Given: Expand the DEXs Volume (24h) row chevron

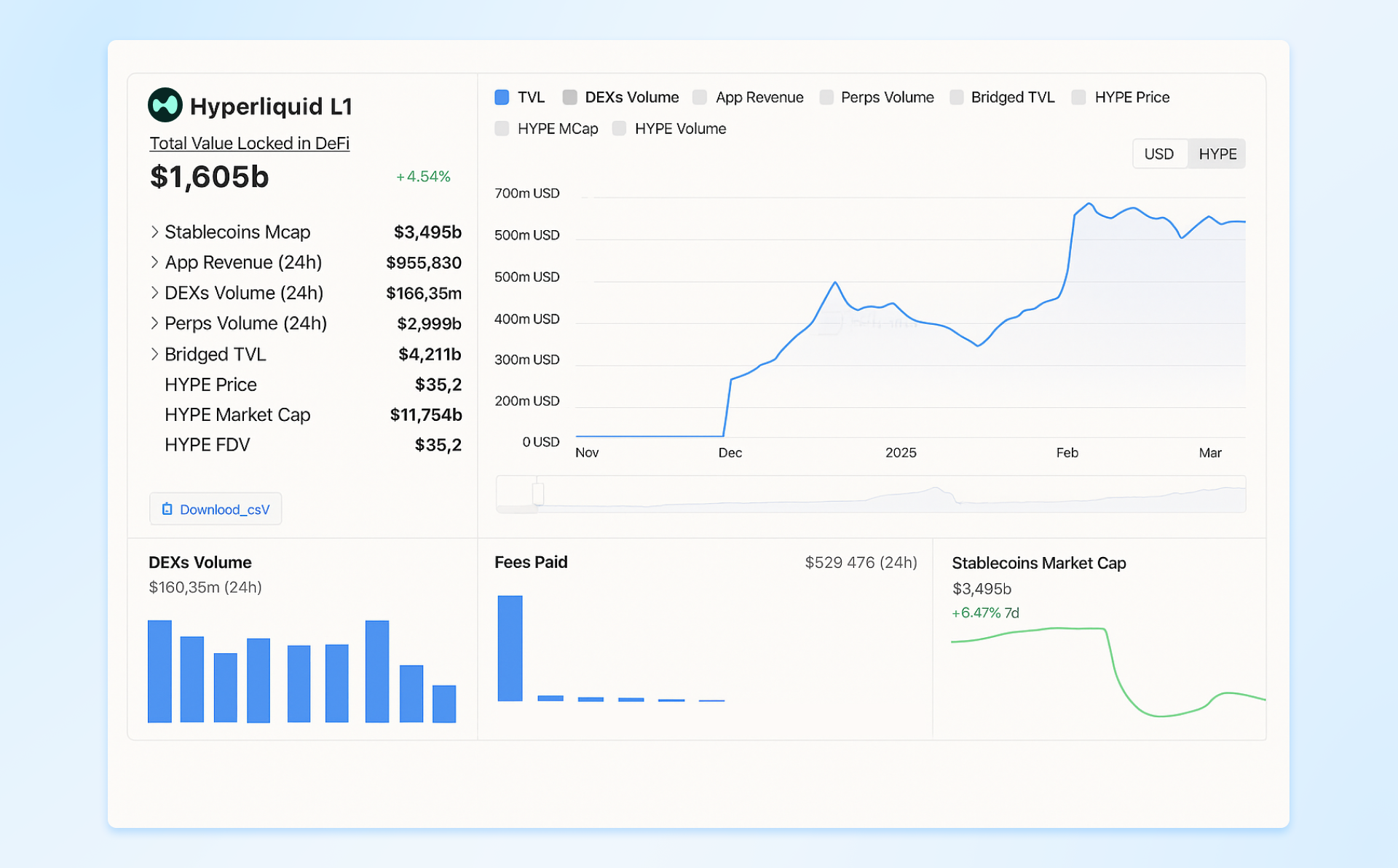Looking at the screenshot, I should tap(154, 293).
